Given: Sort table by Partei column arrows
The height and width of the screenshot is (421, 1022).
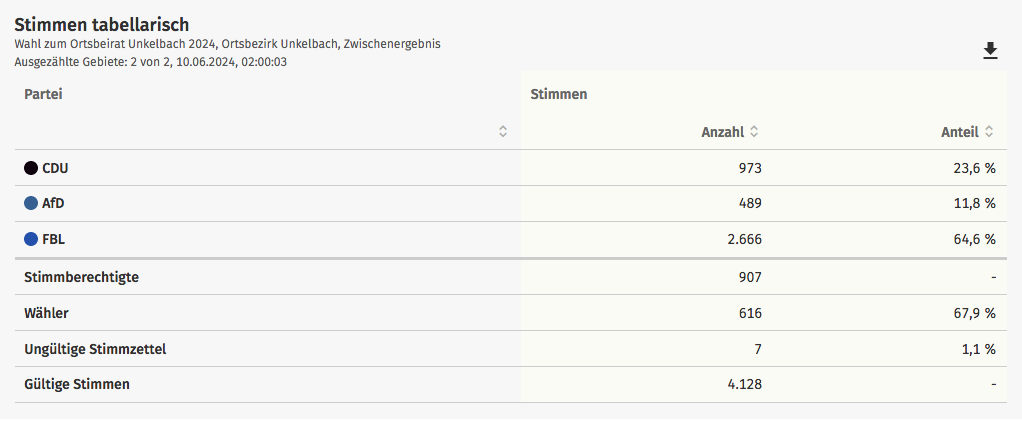Looking at the screenshot, I should coord(503,132).
